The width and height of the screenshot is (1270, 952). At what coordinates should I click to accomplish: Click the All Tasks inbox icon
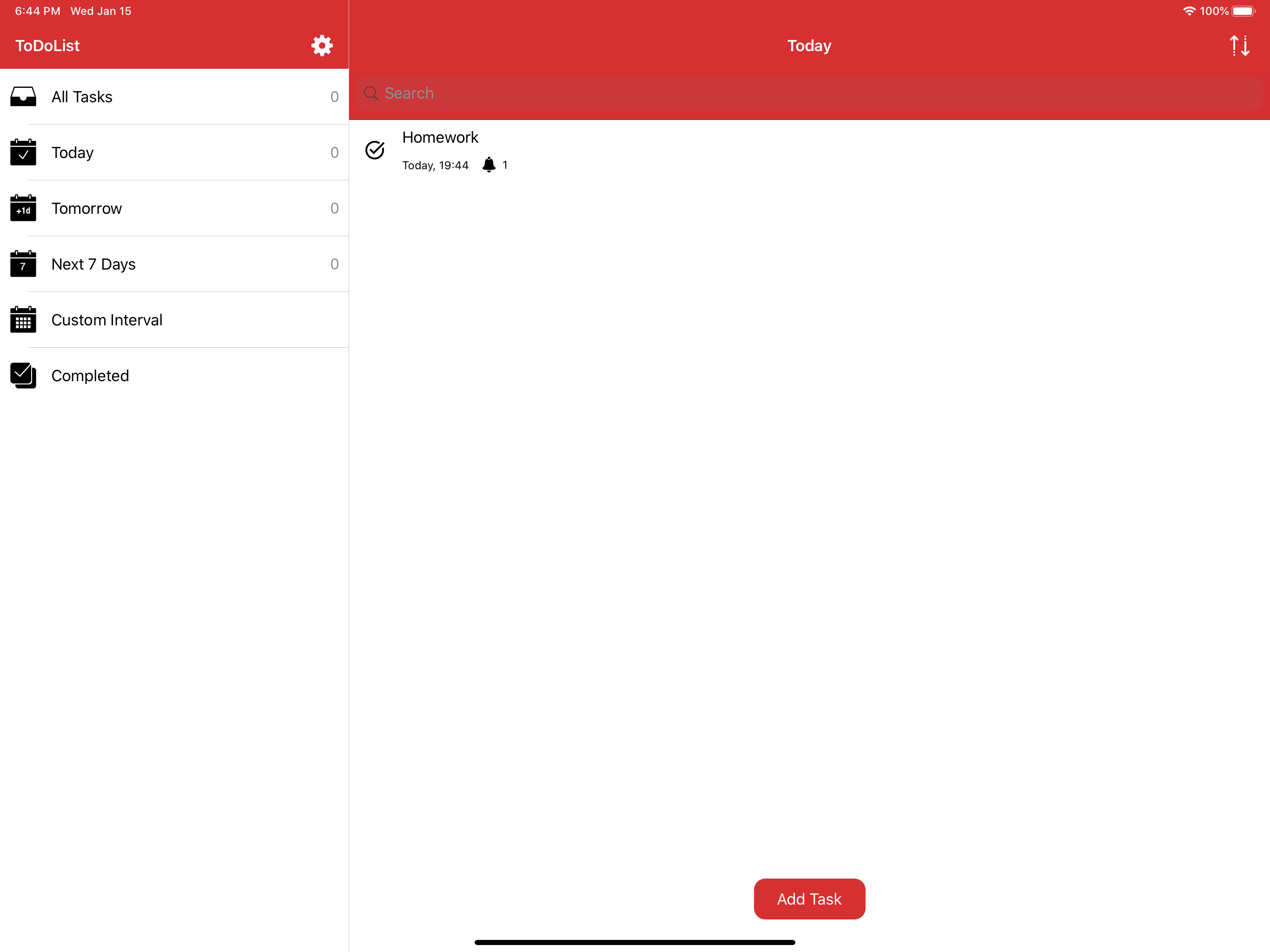click(24, 97)
